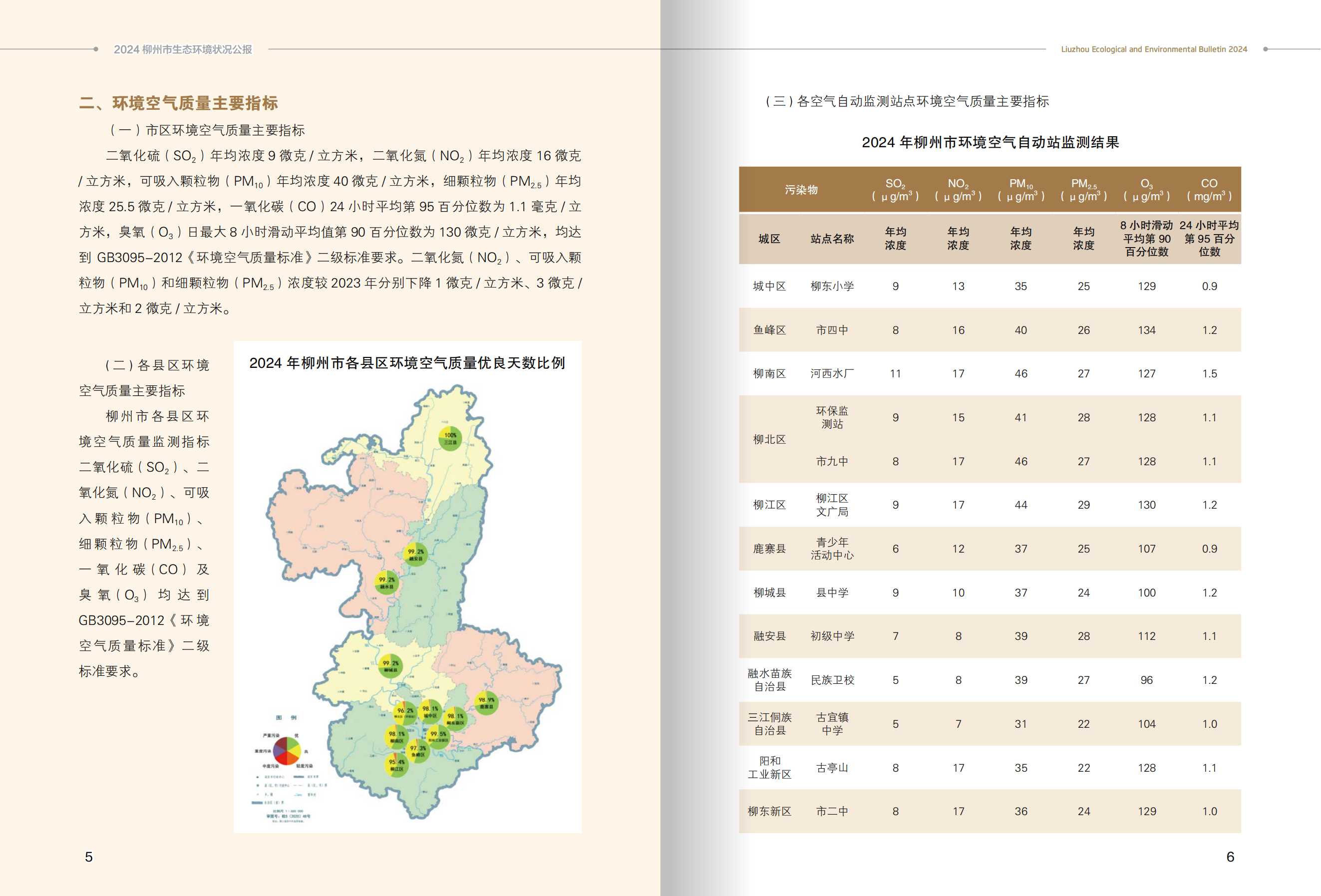The image size is (1321, 896).
Task: Click the SO₂ value 11 in the 柳南区 row
Action: click(x=895, y=374)
